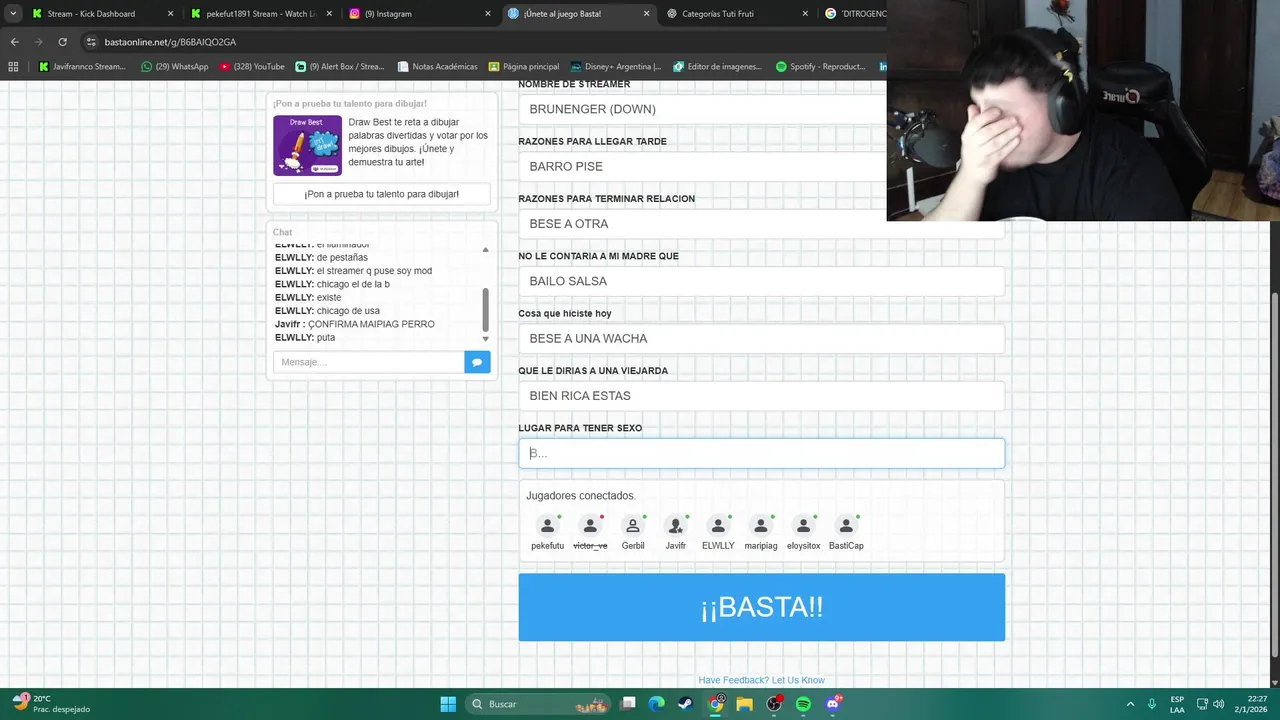1280x720 pixels.
Task: Open Chrome from the taskbar
Action: pos(716,704)
